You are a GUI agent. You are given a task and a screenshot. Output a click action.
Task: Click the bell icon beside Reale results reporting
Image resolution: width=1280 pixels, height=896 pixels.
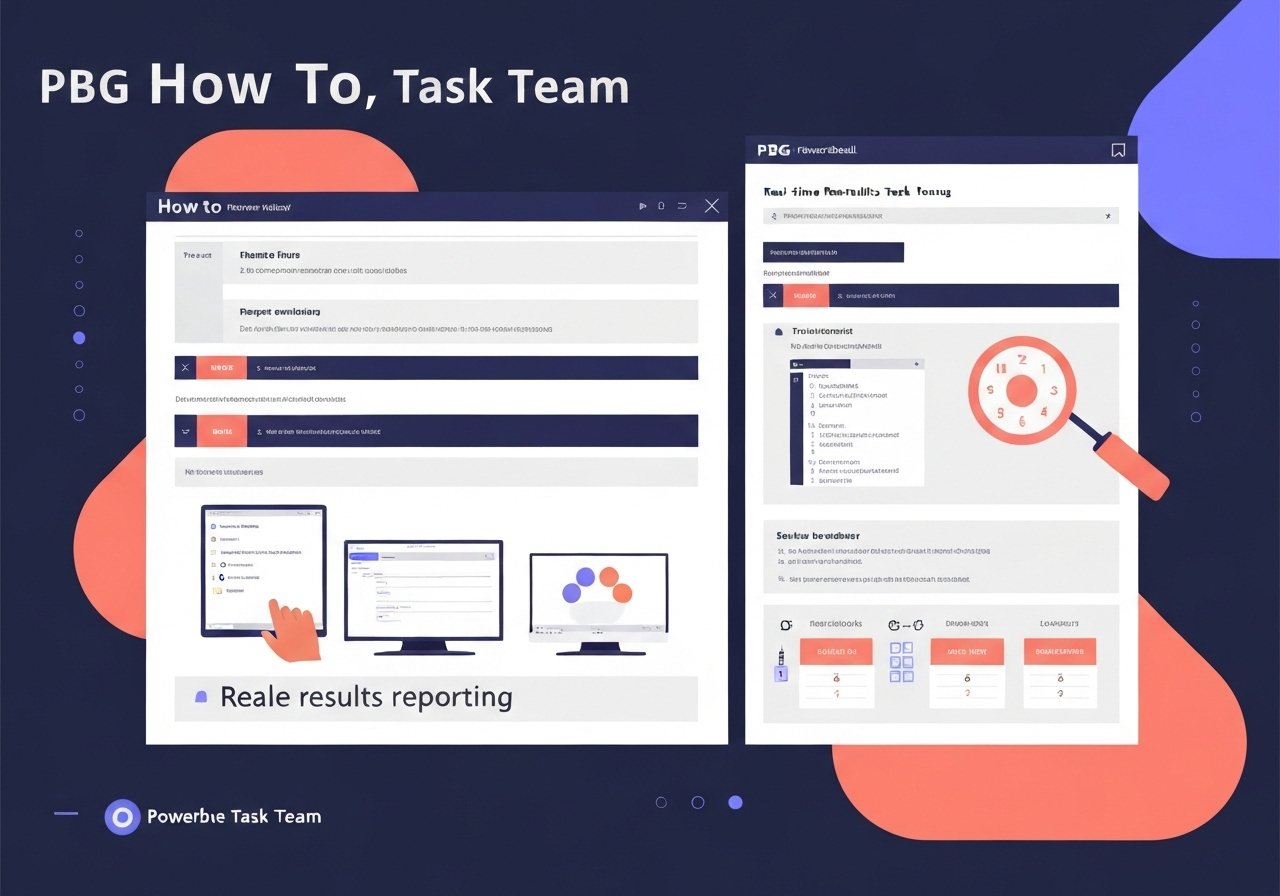(x=201, y=697)
